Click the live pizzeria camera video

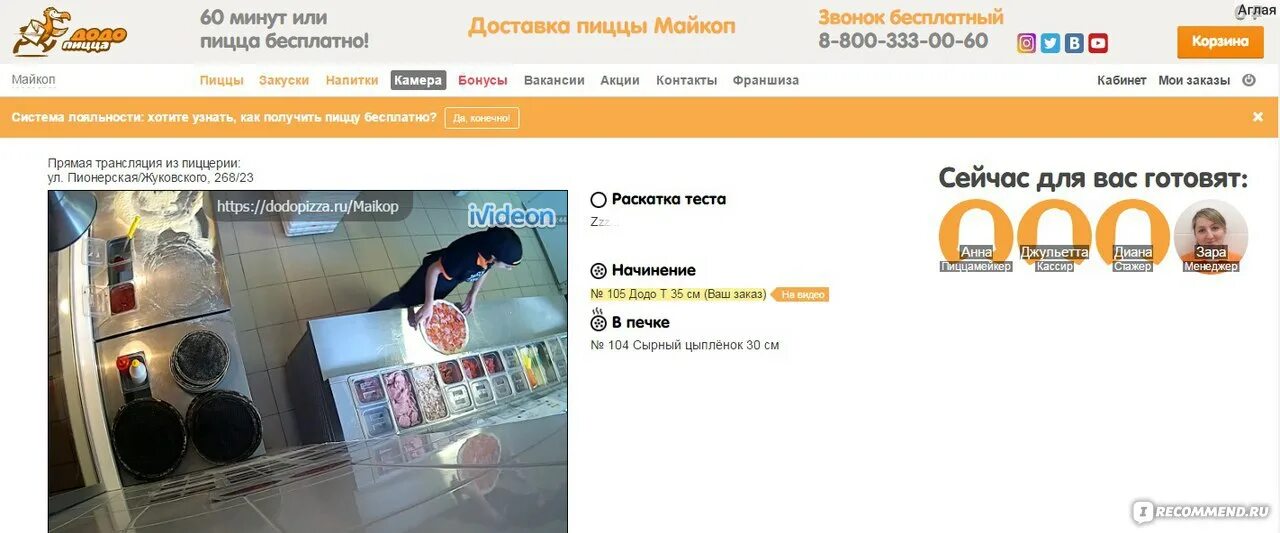308,361
